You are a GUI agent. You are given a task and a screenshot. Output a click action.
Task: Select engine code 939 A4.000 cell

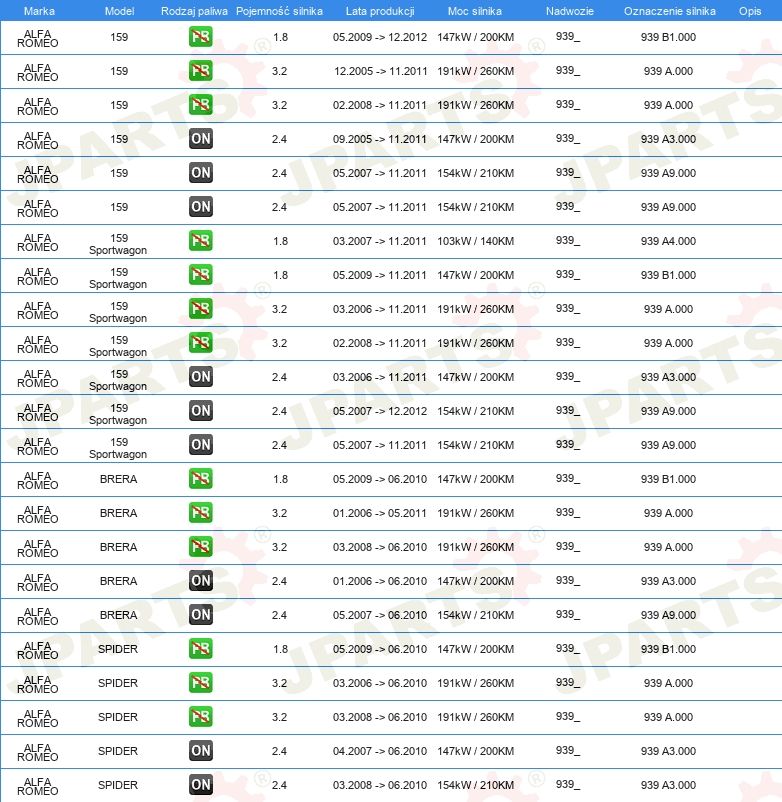coord(668,241)
